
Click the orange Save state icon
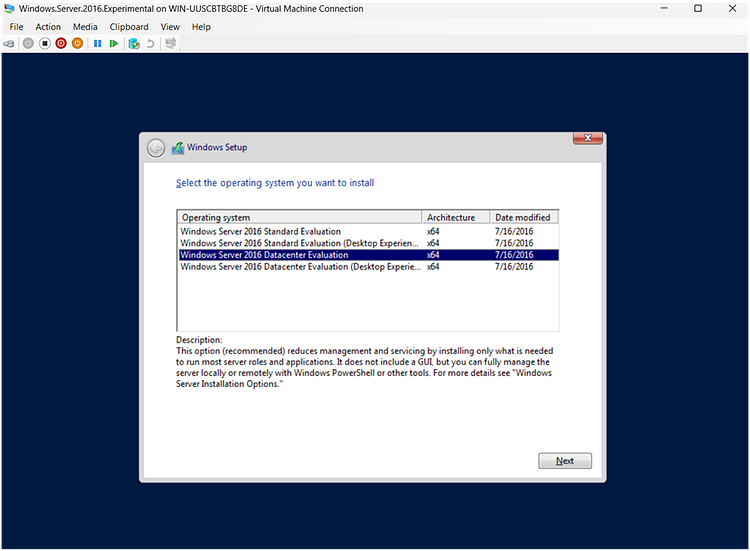[x=77, y=44]
